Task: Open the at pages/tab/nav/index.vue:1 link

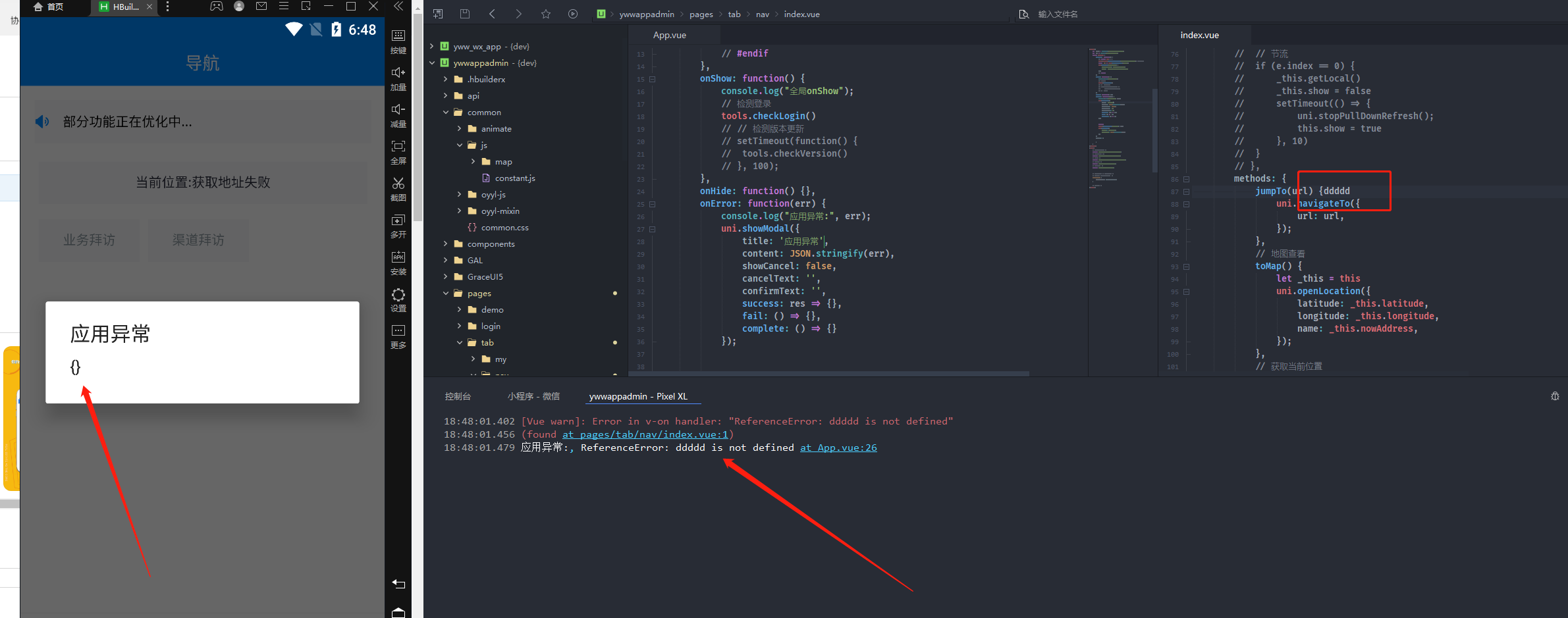Action: (645, 434)
